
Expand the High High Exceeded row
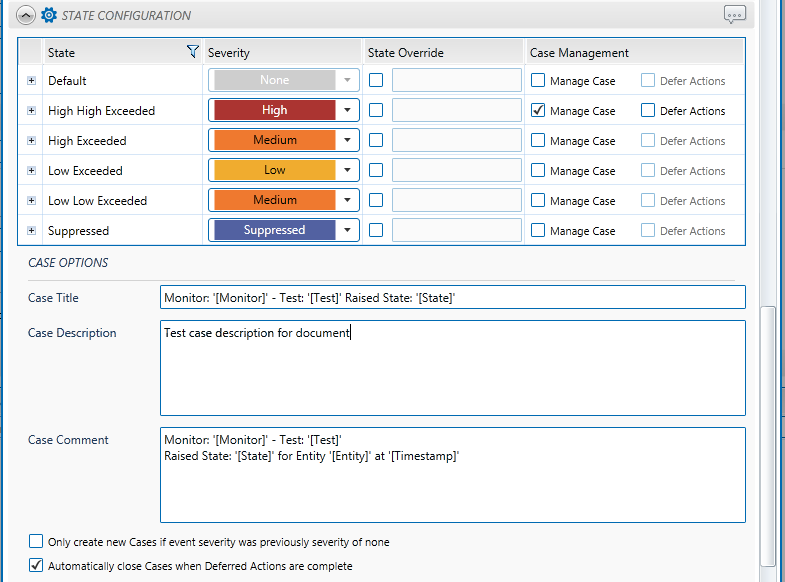32,111
